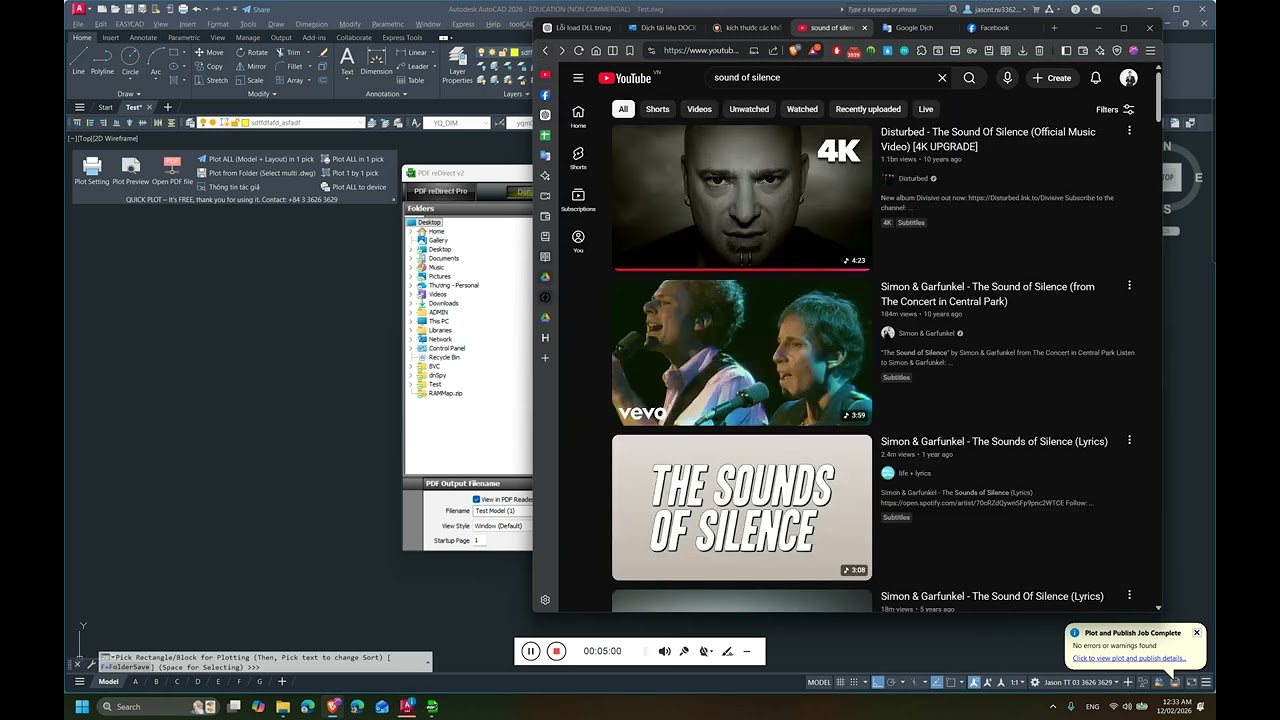
Task: Open YouTube hamburger guide menu
Action: pyautogui.click(x=578, y=78)
